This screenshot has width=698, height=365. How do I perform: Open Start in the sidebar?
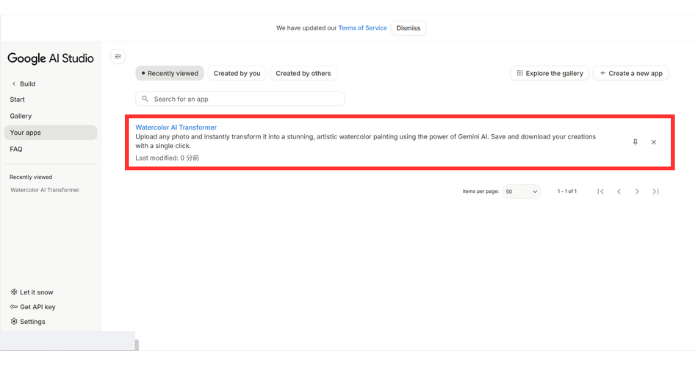[17, 100]
